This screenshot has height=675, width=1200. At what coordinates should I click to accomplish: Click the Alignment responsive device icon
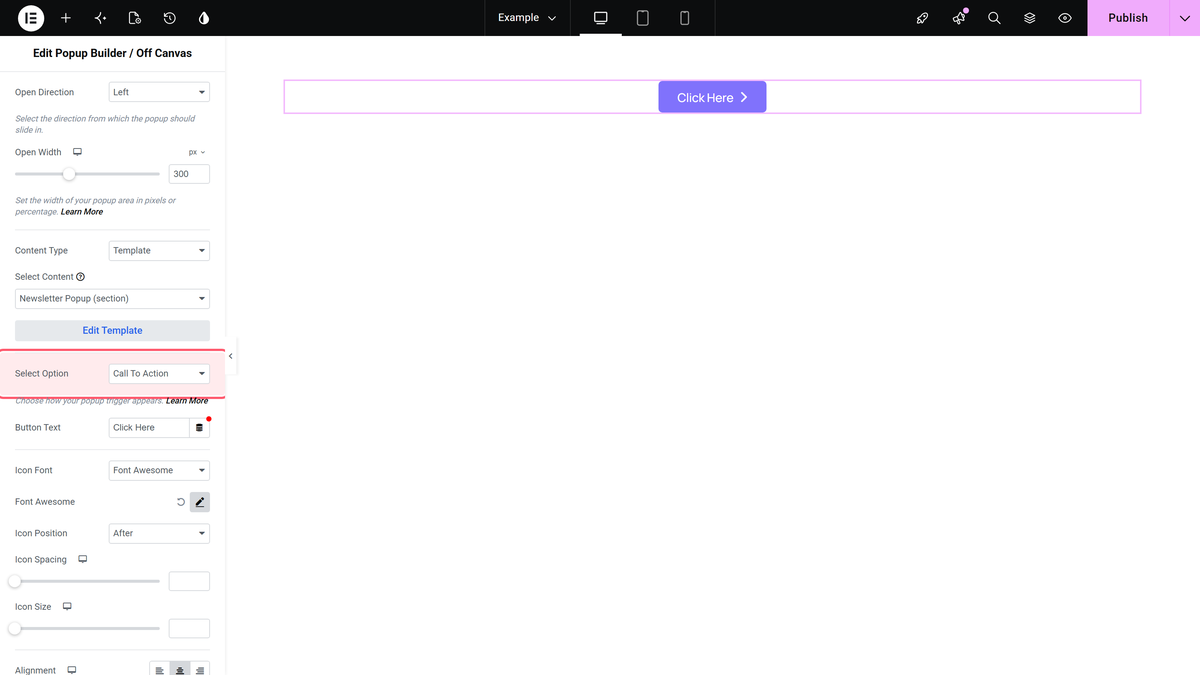[72, 670]
